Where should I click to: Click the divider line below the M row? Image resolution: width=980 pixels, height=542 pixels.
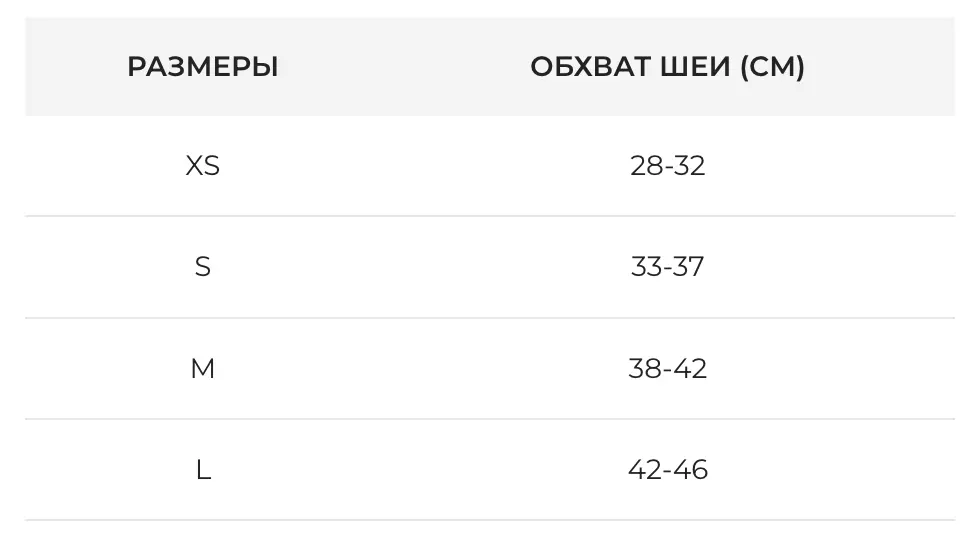490,419
